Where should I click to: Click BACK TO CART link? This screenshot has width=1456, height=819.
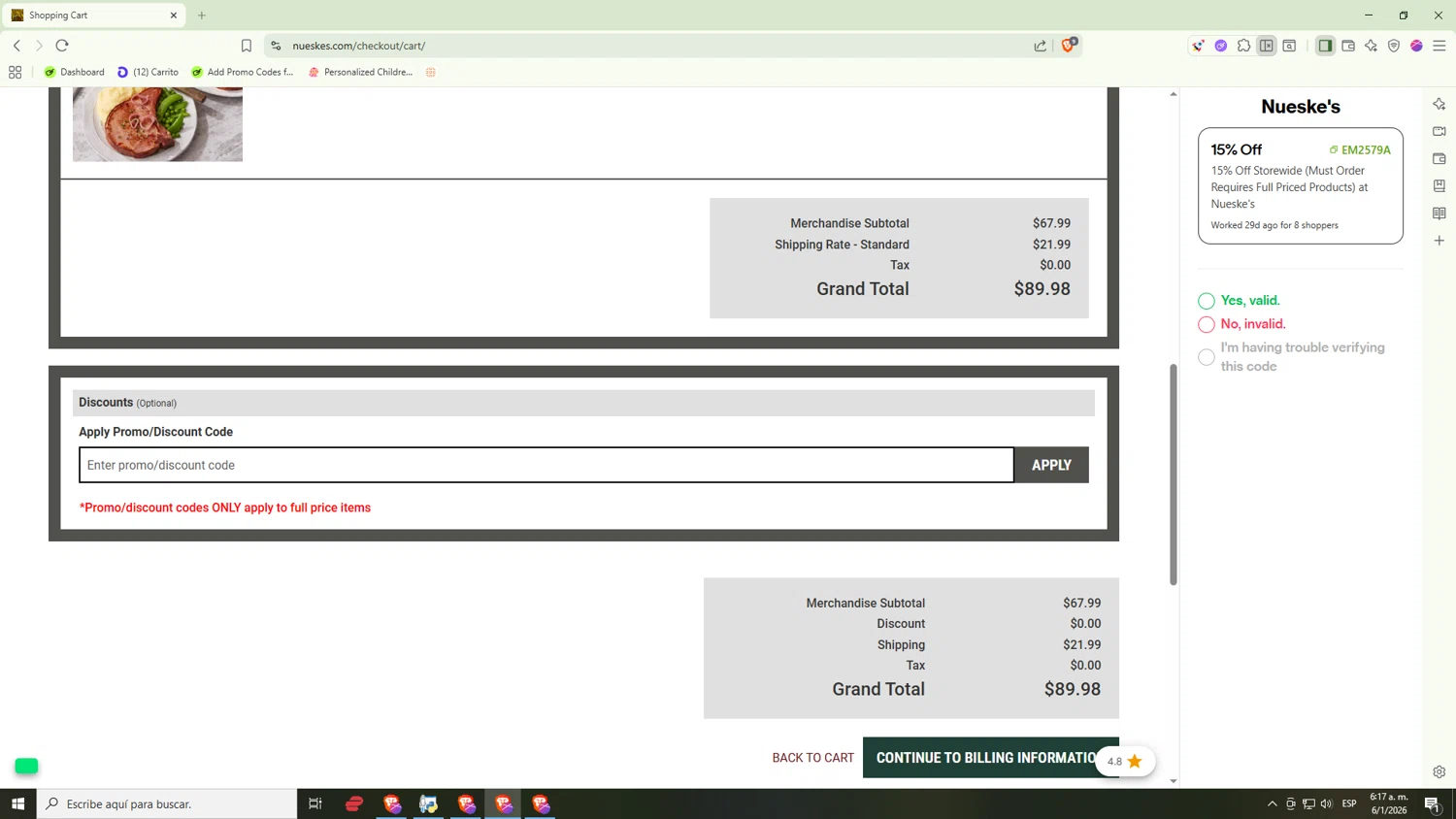(x=812, y=758)
